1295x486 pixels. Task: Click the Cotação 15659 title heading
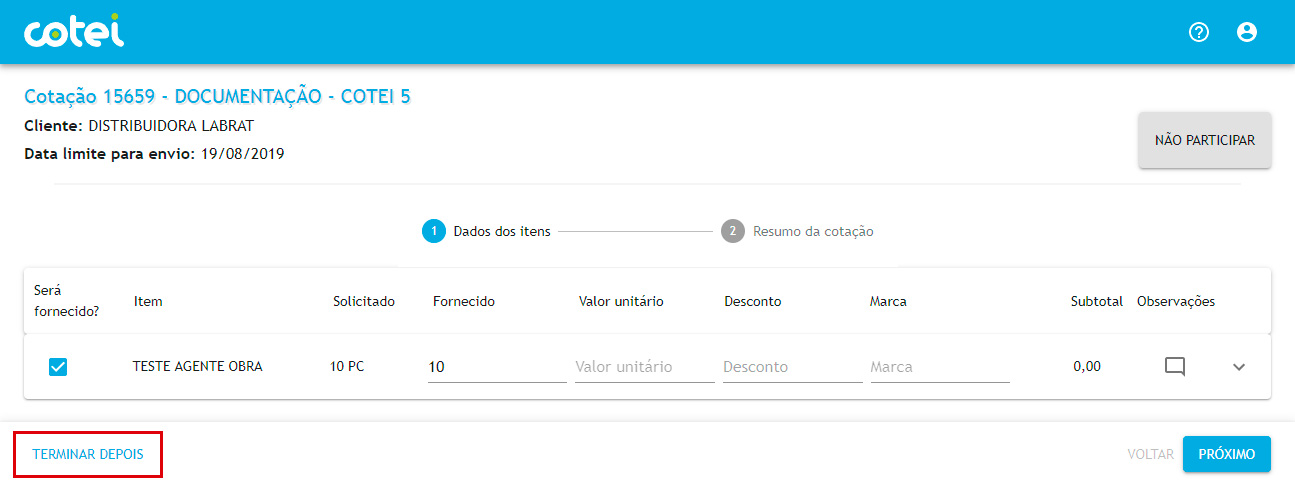click(217, 97)
